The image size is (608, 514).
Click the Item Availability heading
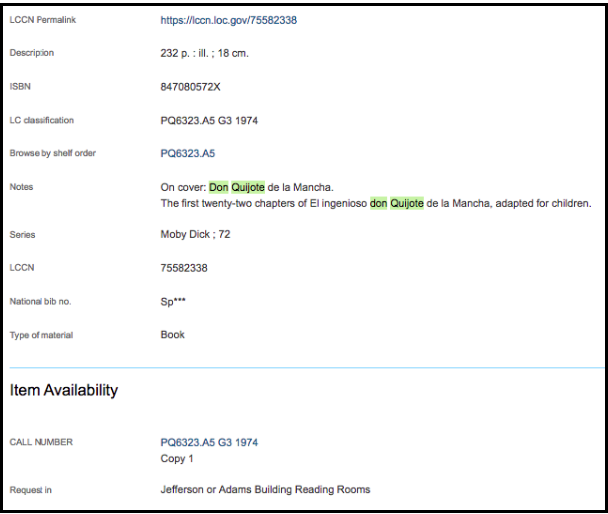(x=64, y=390)
